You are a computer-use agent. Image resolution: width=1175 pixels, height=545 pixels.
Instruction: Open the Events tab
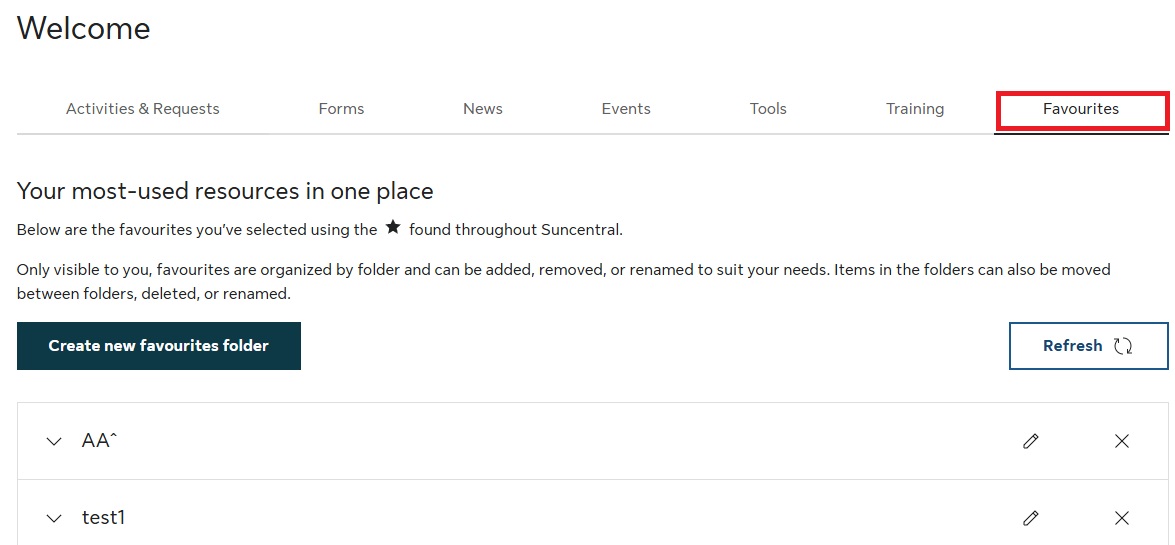(626, 109)
